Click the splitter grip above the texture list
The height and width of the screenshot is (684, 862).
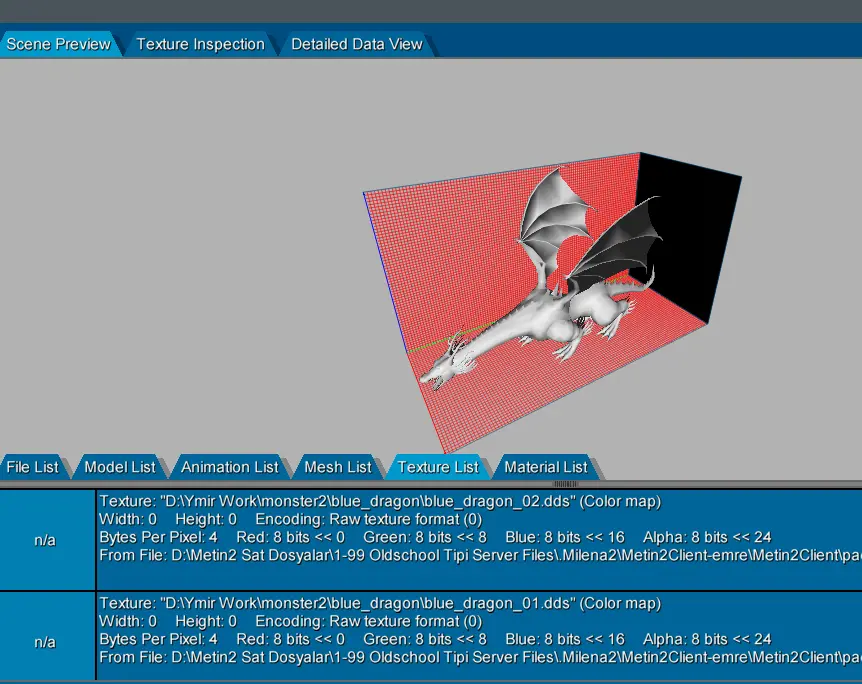point(565,484)
